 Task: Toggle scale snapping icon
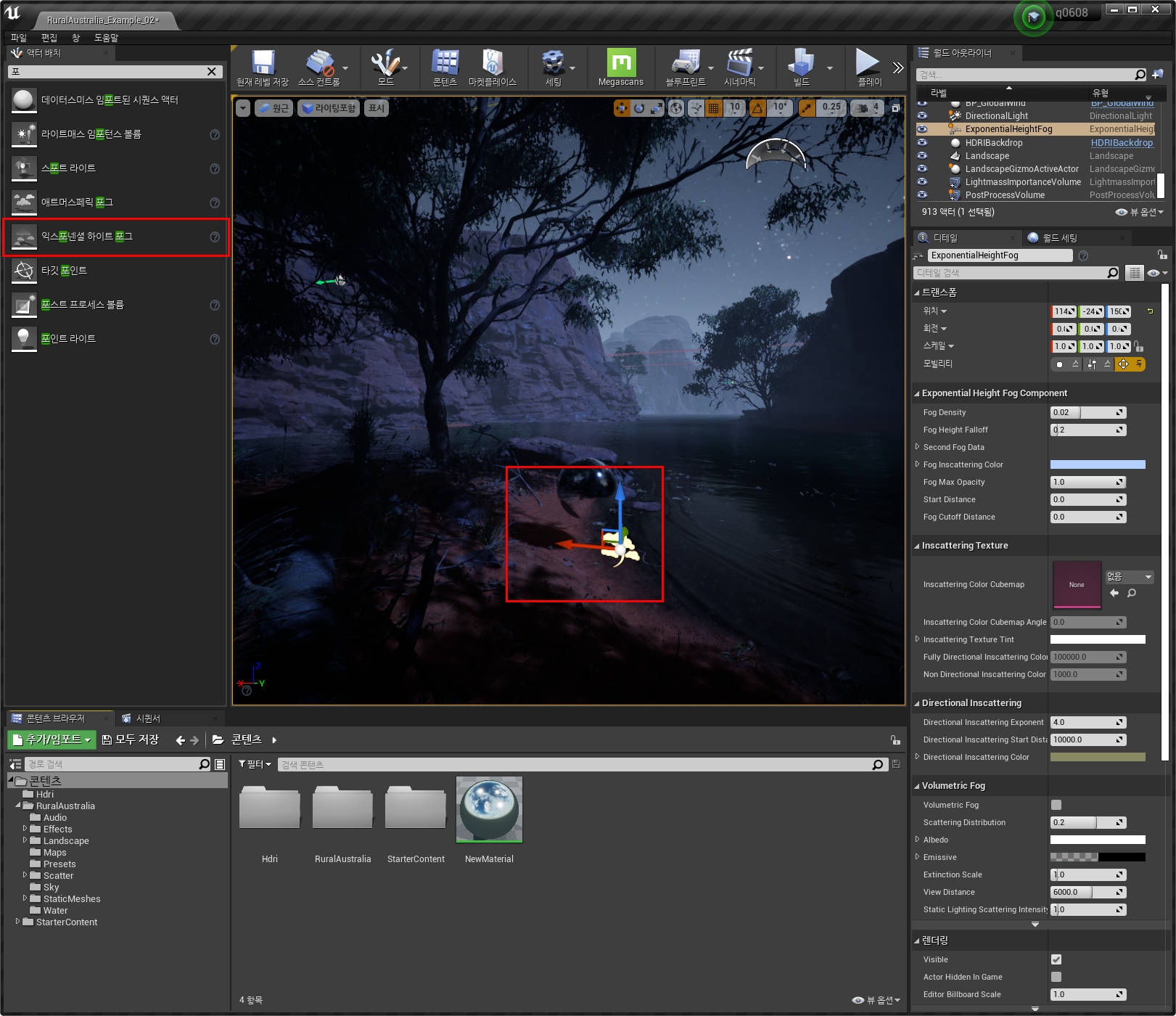click(806, 108)
